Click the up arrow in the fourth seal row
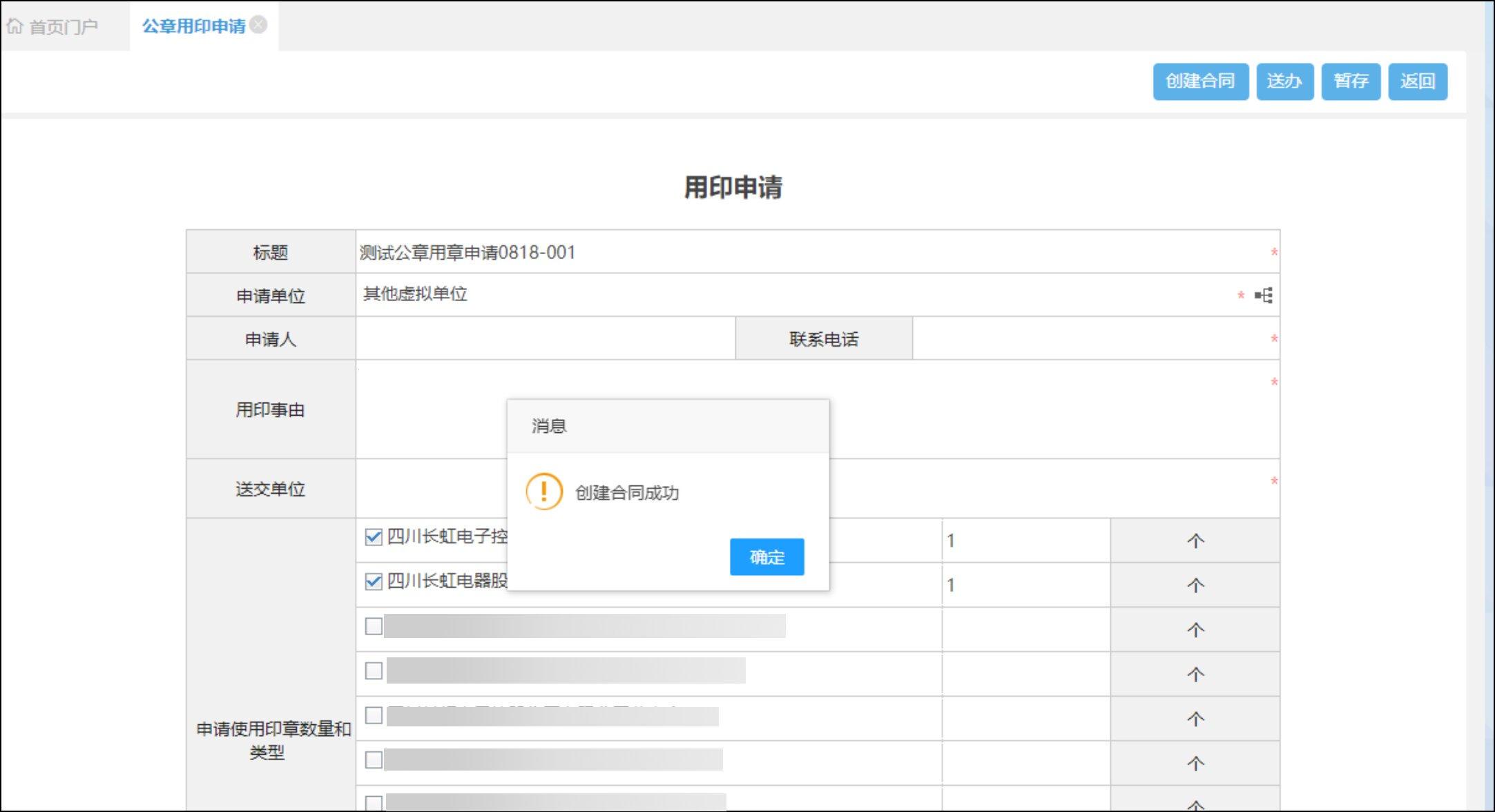1495x812 pixels. click(1195, 674)
